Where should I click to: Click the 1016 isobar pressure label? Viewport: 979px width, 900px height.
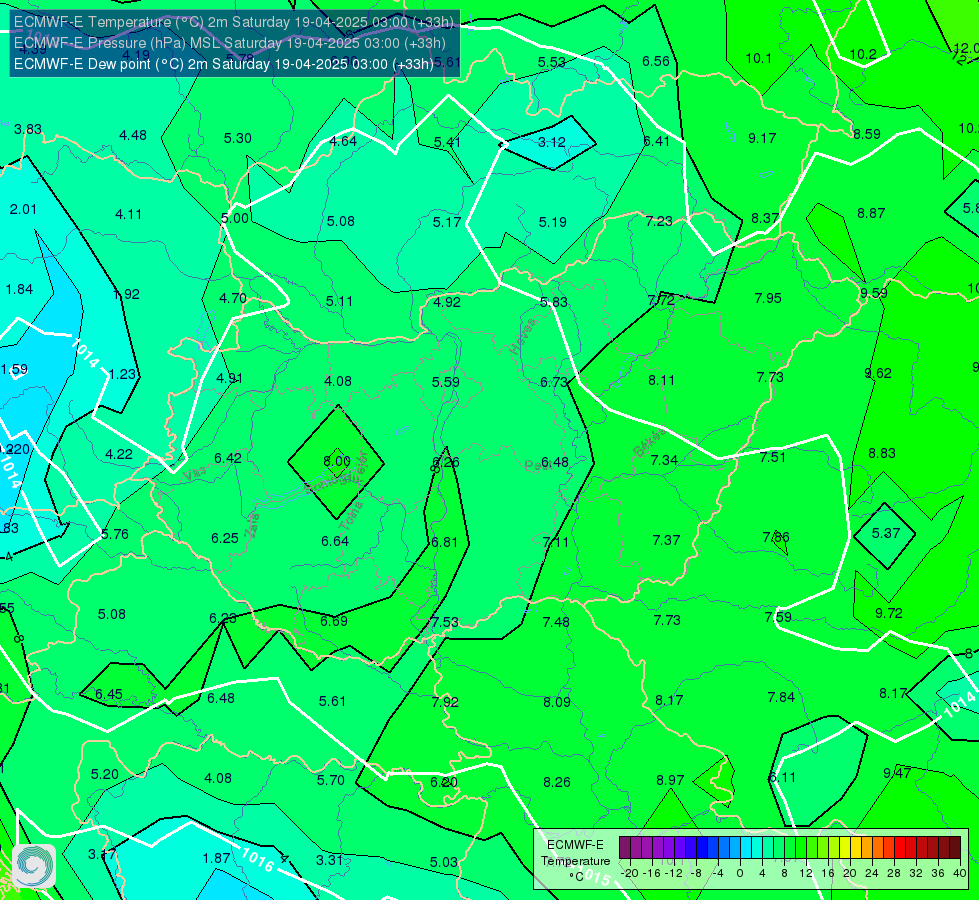click(258, 859)
